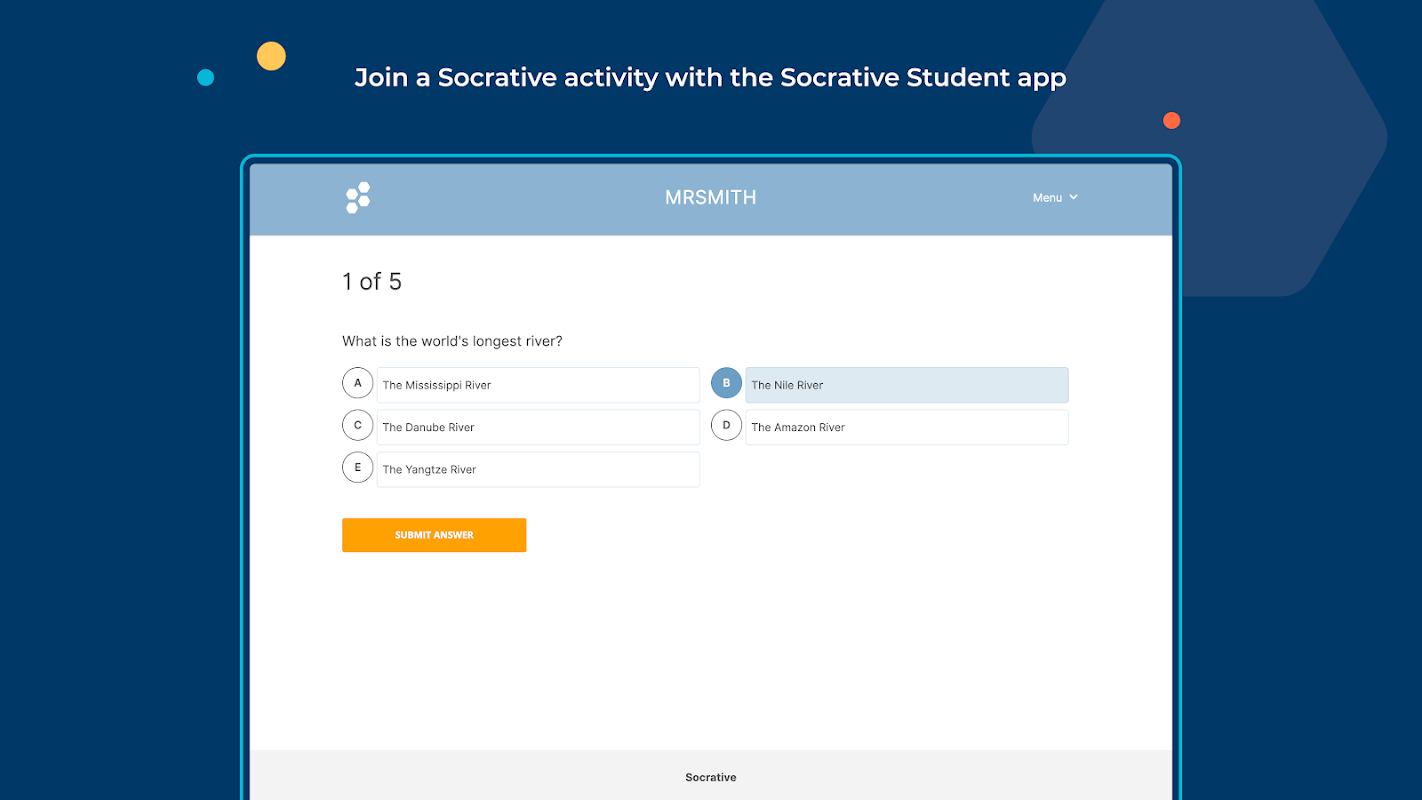Click the yellow decorative dot
This screenshot has height=800, width=1422.
(271, 56)
